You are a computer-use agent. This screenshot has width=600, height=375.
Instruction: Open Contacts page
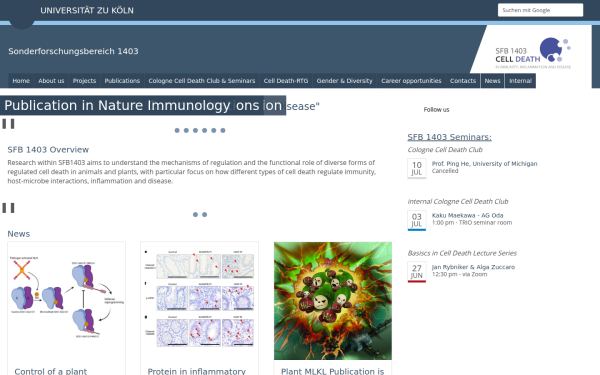coord(463,81)
